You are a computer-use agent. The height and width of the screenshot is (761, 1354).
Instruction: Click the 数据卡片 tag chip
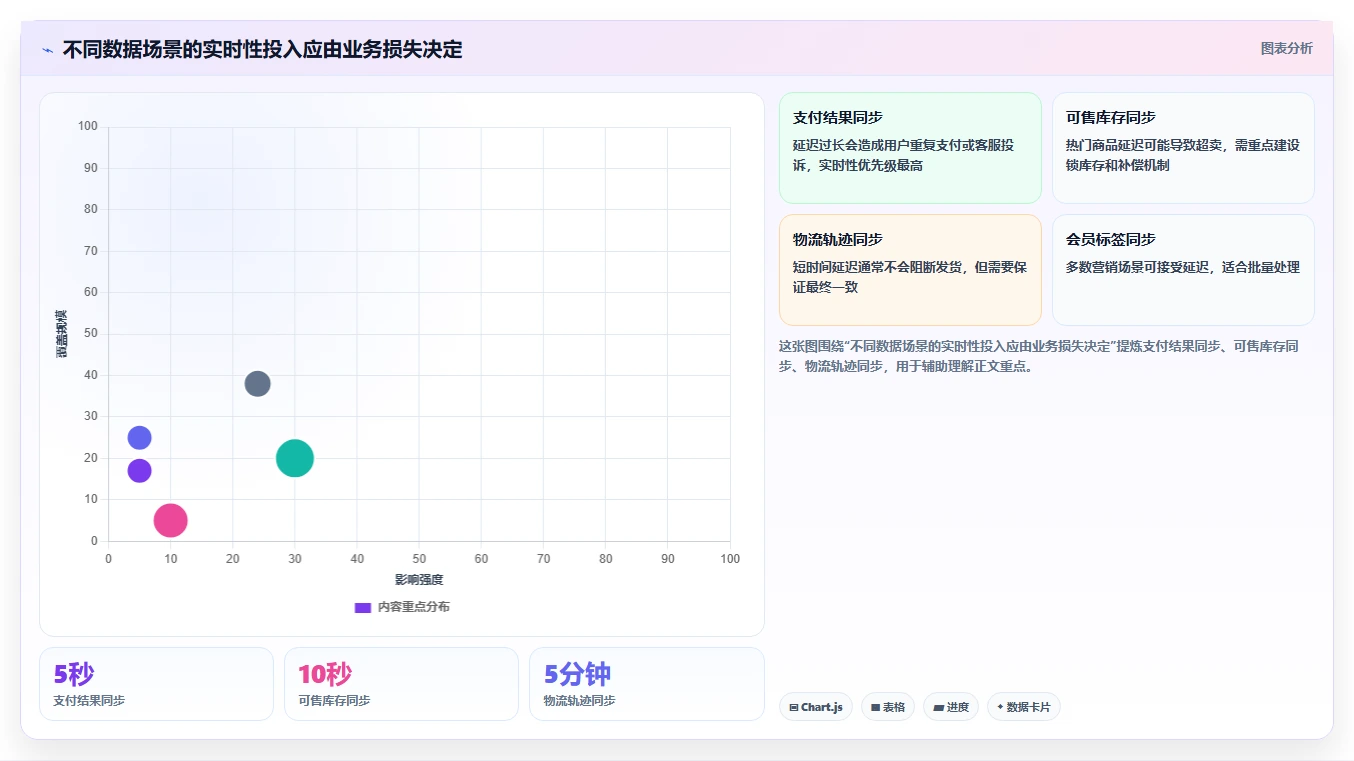click(1024, 707)
